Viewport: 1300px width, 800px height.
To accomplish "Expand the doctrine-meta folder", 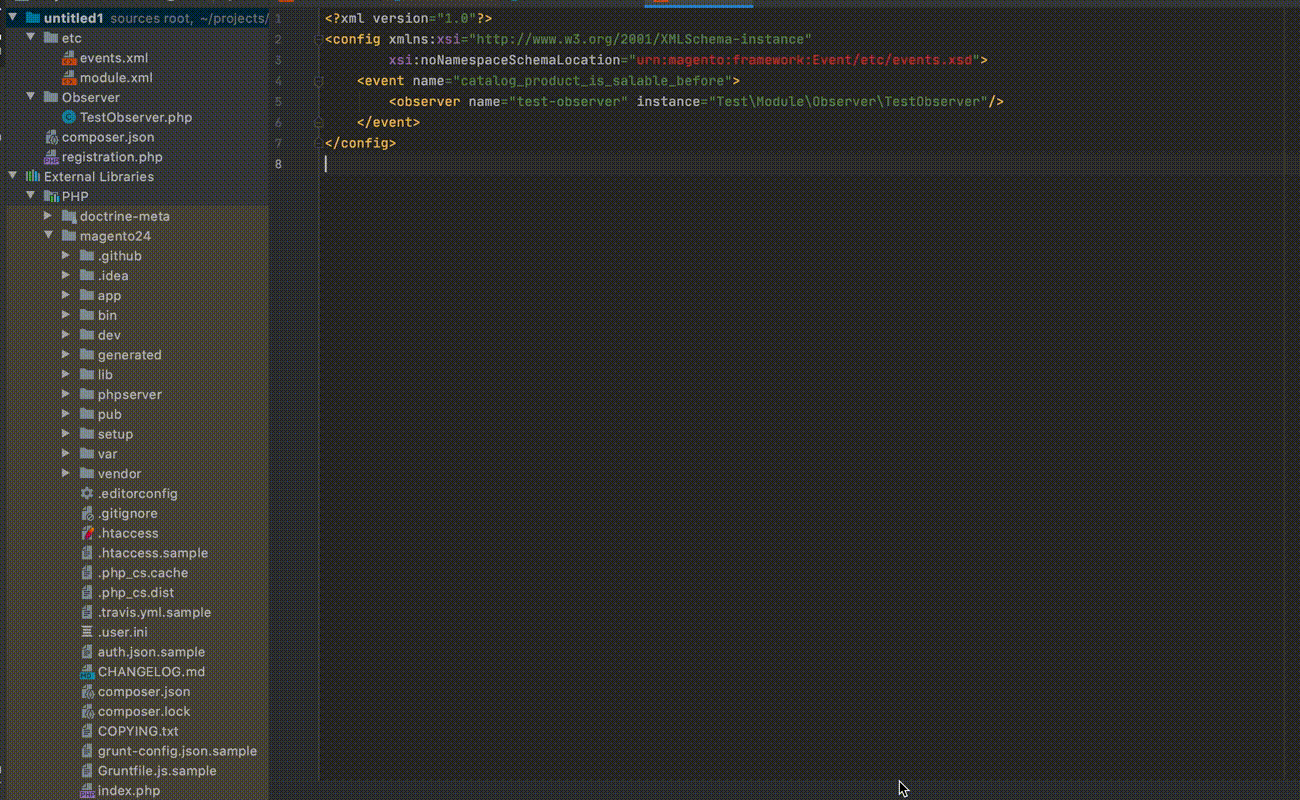I will [48, 216].
